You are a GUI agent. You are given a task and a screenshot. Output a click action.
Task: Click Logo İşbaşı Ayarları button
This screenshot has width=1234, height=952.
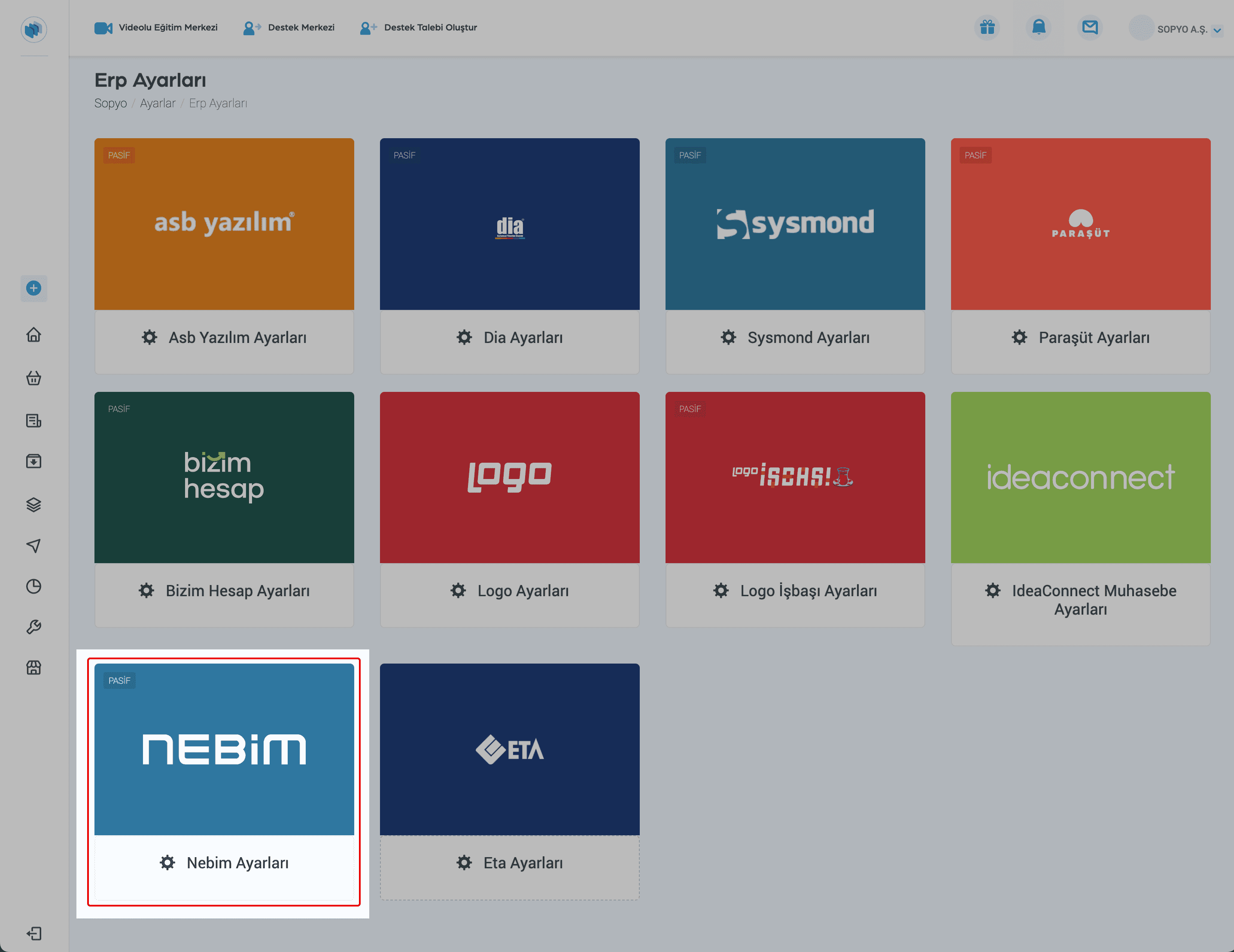pyautogui.click(x=795, y=591)
